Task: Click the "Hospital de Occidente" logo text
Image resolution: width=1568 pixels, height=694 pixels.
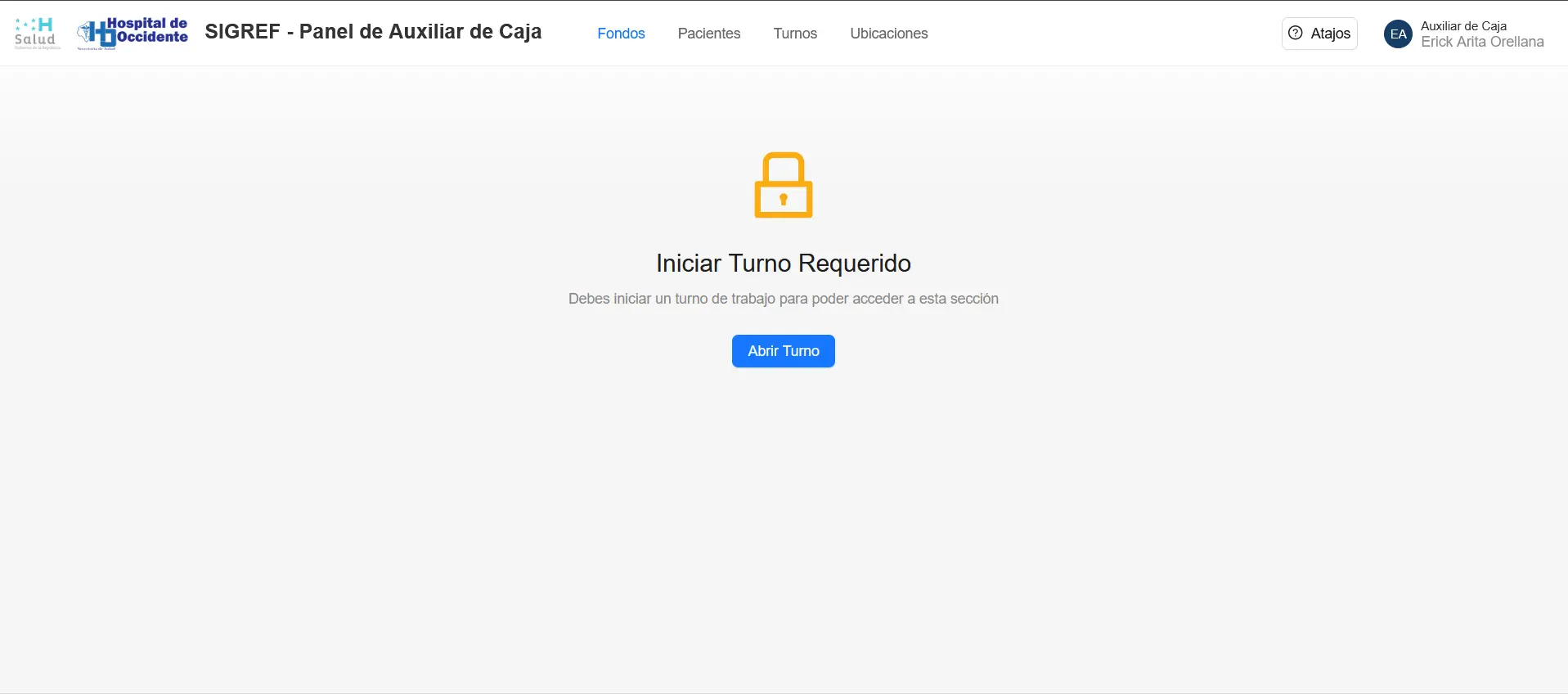Action: tap(148, 29)
